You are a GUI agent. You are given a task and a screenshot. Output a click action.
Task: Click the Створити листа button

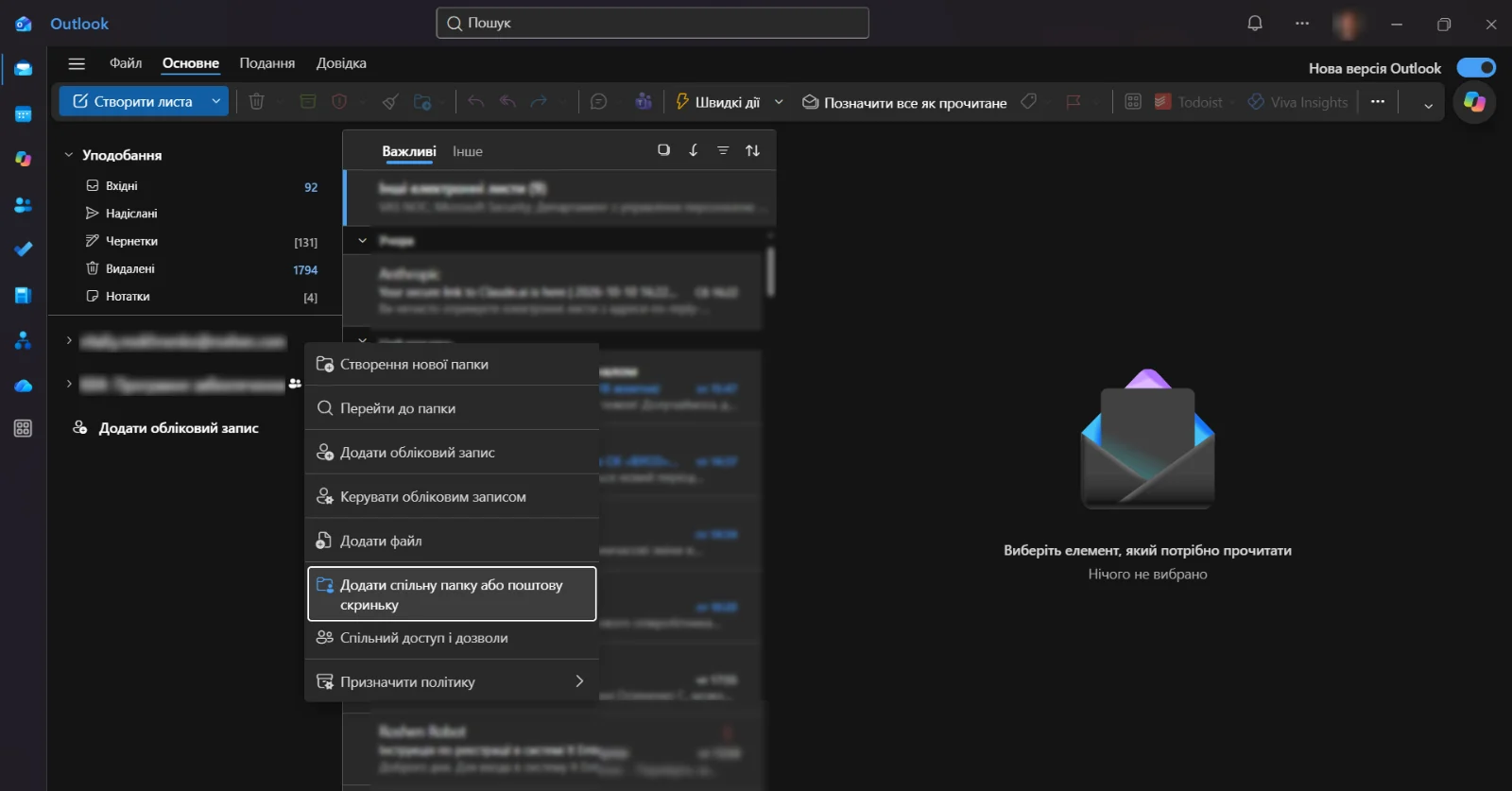[133, 102]
